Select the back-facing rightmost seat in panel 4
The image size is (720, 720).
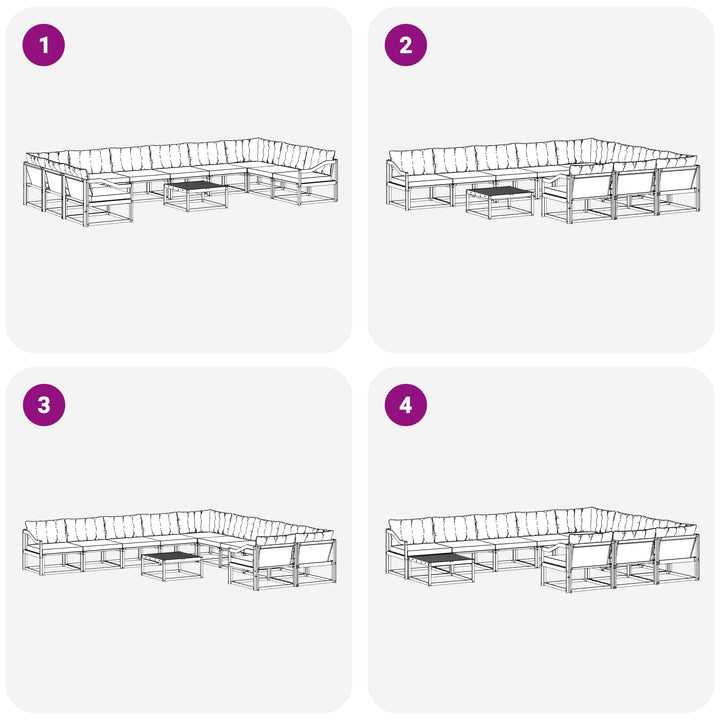678,558
